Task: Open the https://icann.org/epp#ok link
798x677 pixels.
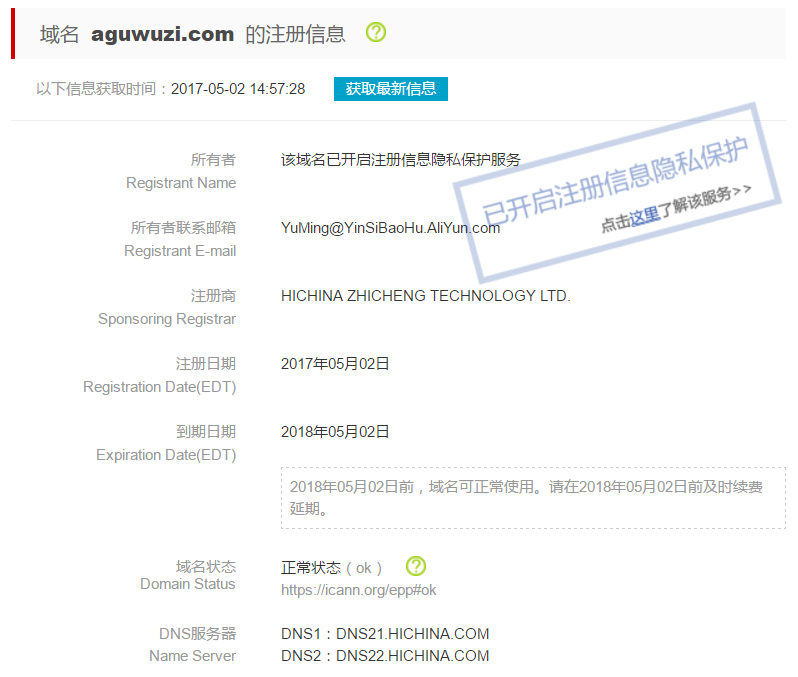Action: pyautogui.click(x=358, y=590)
